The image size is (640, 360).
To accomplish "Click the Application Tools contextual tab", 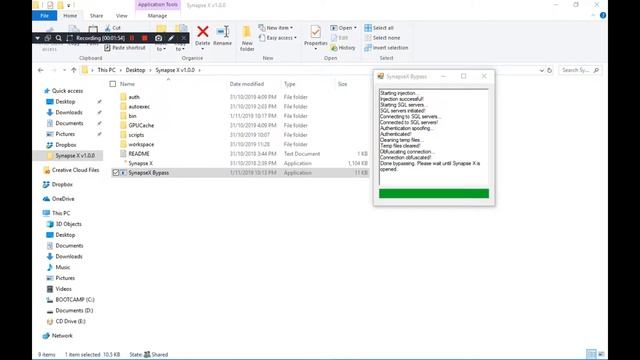I will point(158,5).
